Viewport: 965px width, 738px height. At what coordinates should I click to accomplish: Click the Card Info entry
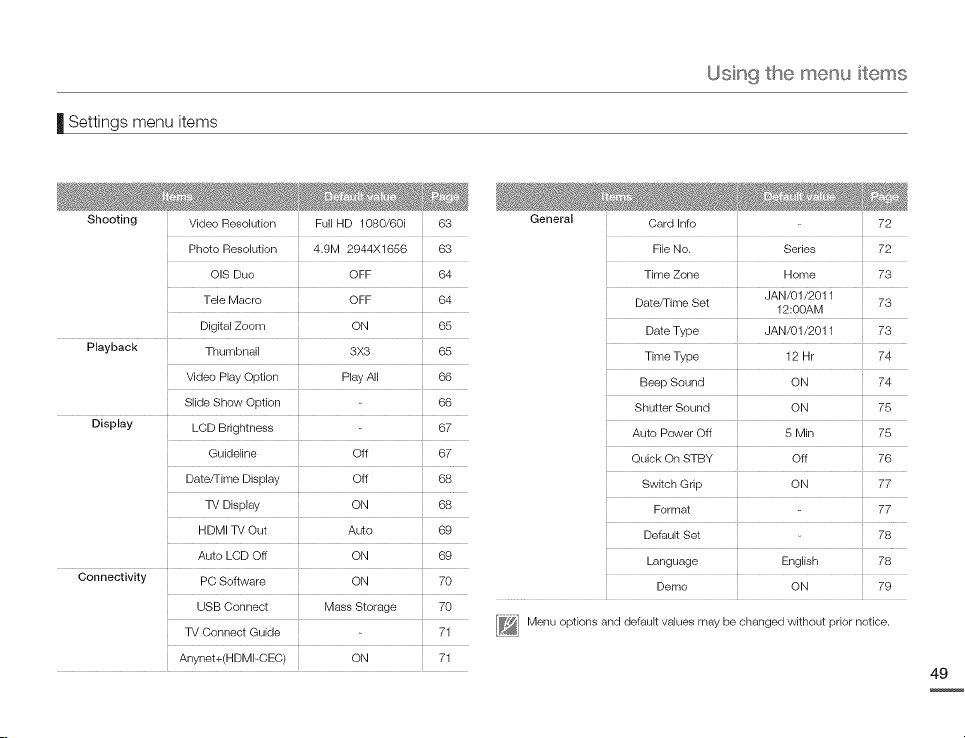pyautogui.click(x=671, y=223)
